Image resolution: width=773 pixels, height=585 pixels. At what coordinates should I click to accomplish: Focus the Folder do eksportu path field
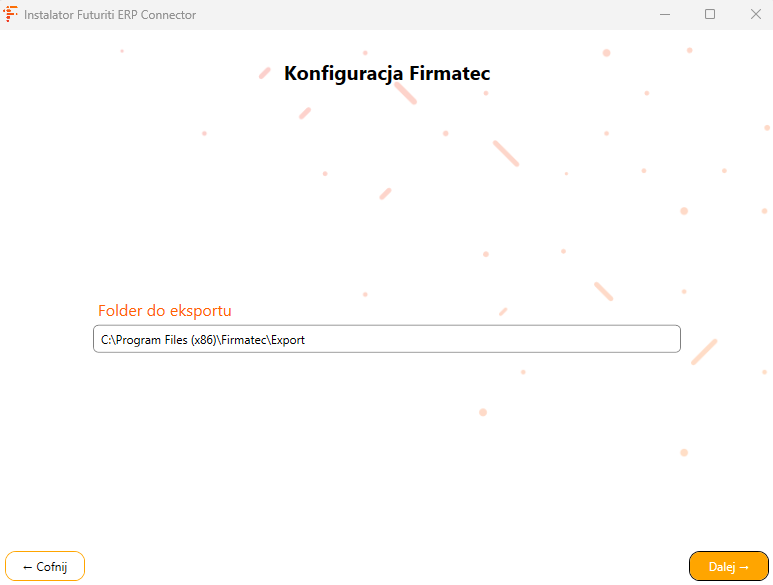tap(386, 339)
